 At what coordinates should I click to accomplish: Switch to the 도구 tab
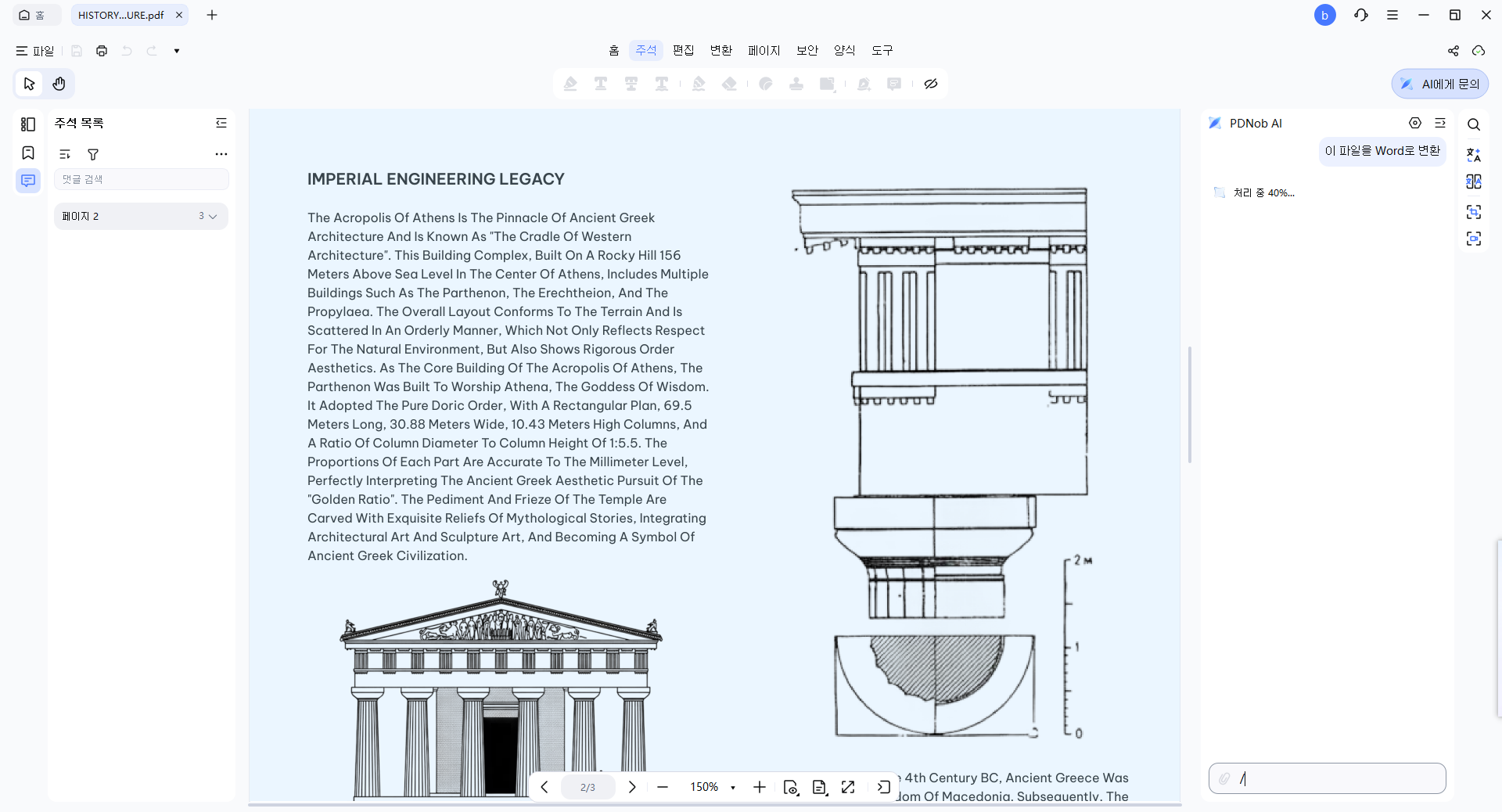point(882,50)
